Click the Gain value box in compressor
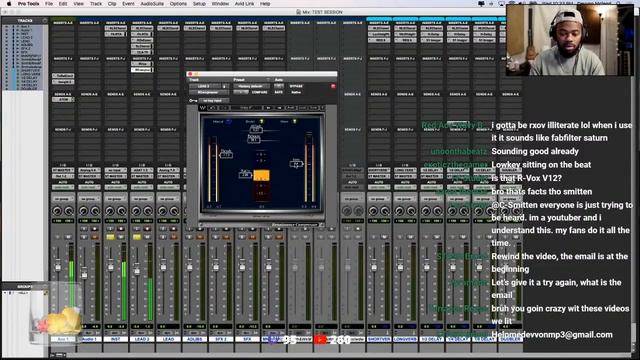Screen dimensions: 640x360 (x=296, y=164)
